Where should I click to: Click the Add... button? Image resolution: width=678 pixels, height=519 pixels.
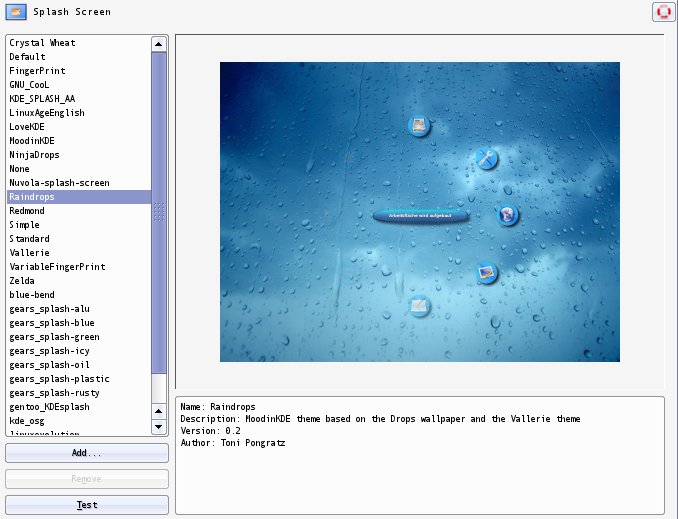[x=87, y=453]
